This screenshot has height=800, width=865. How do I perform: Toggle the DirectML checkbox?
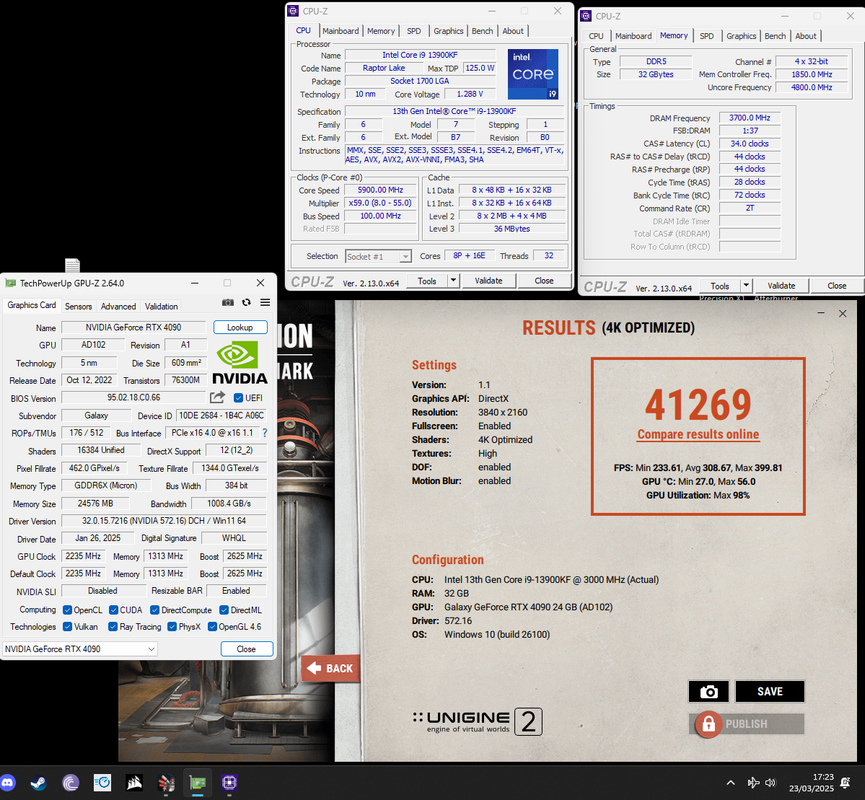pyautogui.click(x=224, y=610)
